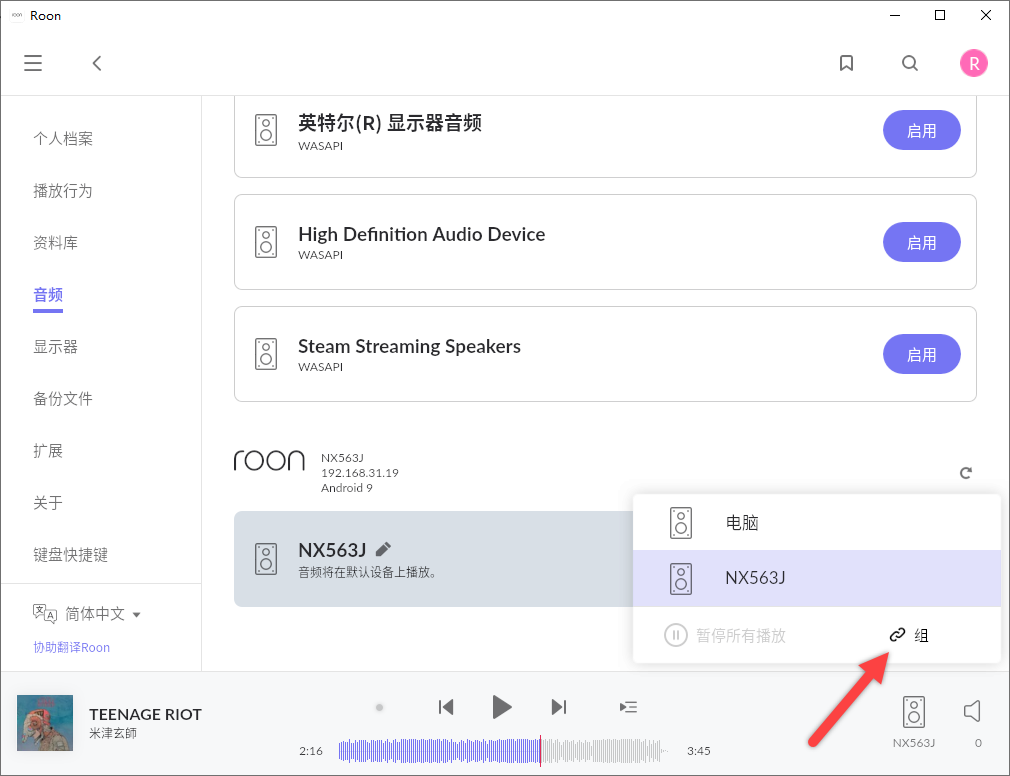1010x776 pixels.
Task: Open 显示器 settings tab
Action: (x=55, y=346)
